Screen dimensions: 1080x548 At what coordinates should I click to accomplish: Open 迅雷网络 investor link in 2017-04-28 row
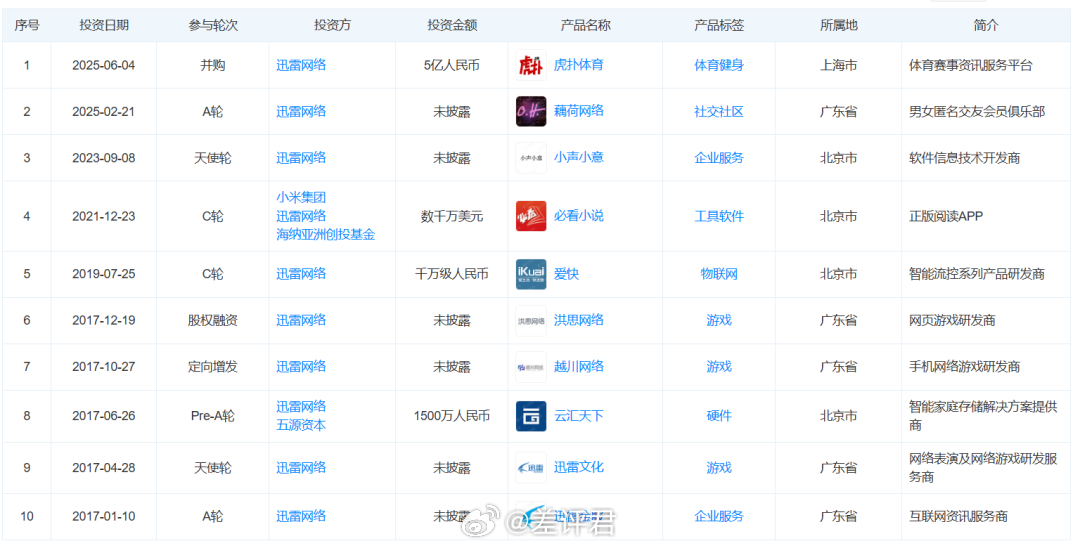pos(301,468)
